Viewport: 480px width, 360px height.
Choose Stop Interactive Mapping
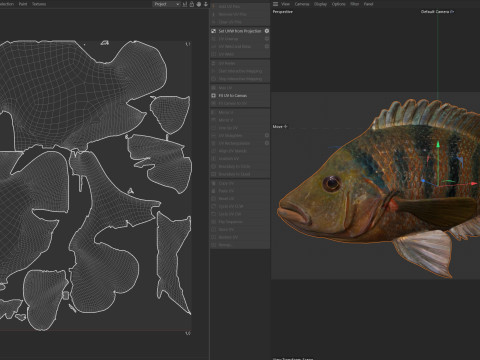pos(240,79)
